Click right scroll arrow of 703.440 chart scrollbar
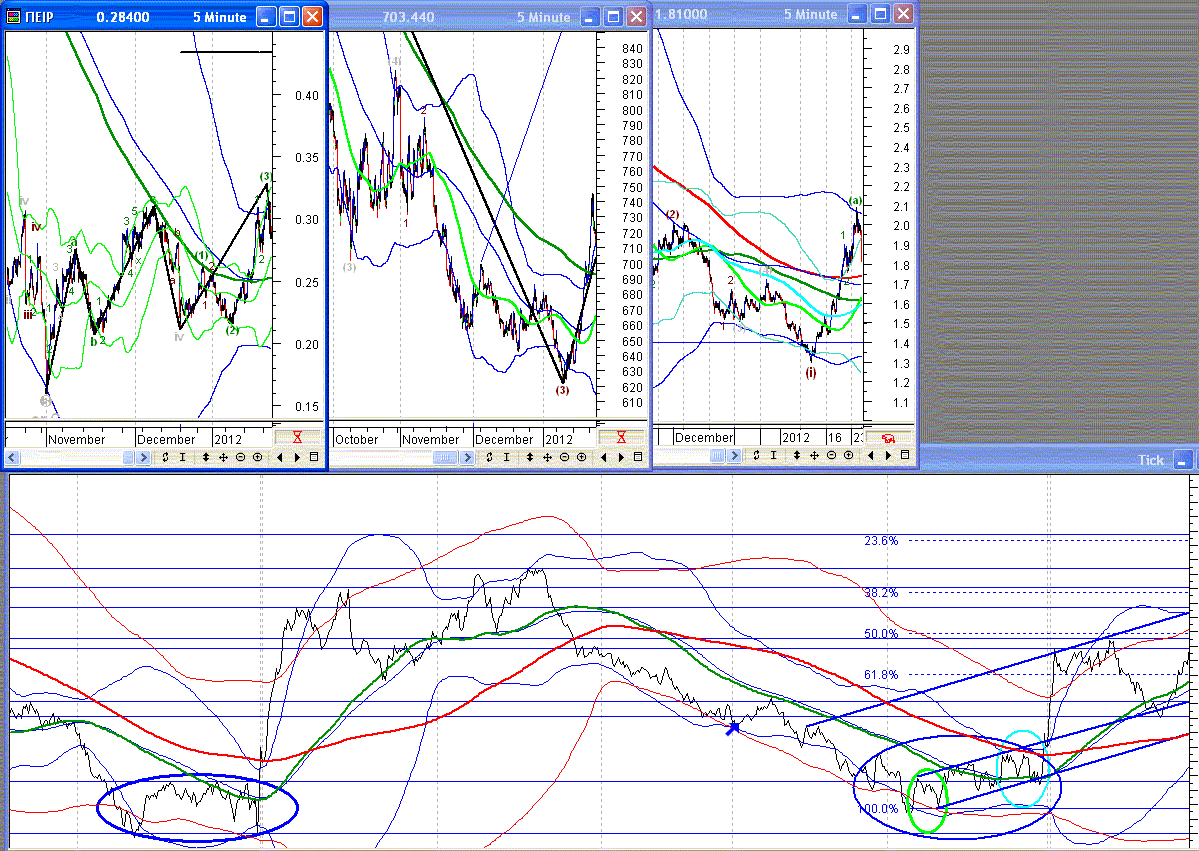 467,457
